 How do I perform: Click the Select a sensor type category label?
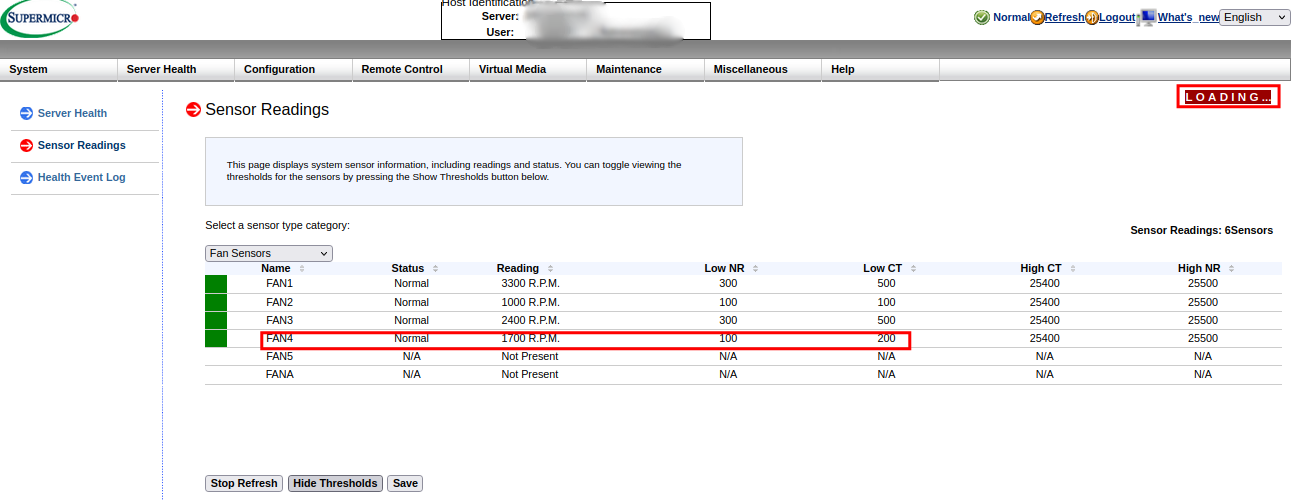point(277,226)
